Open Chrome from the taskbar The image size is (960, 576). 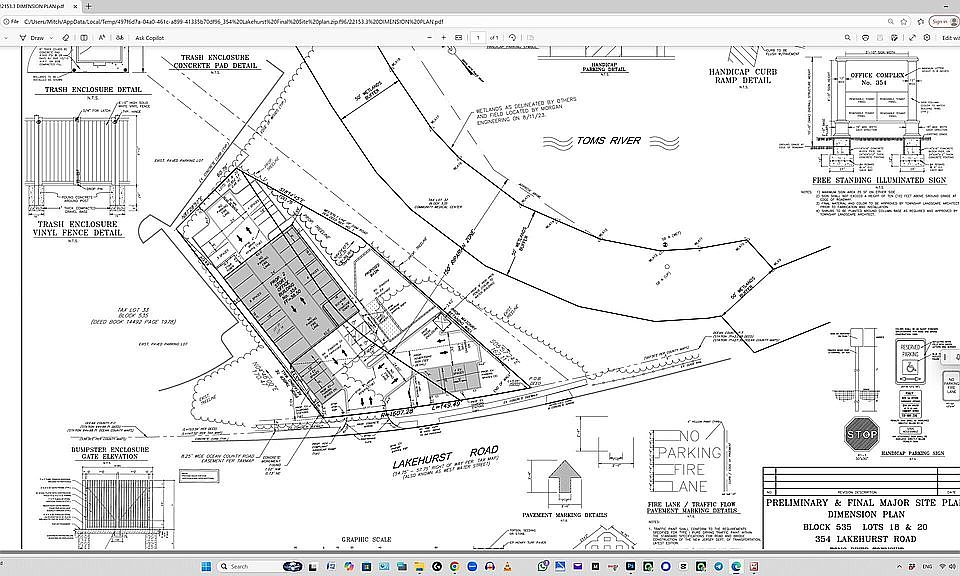click(x=454, y=566)
